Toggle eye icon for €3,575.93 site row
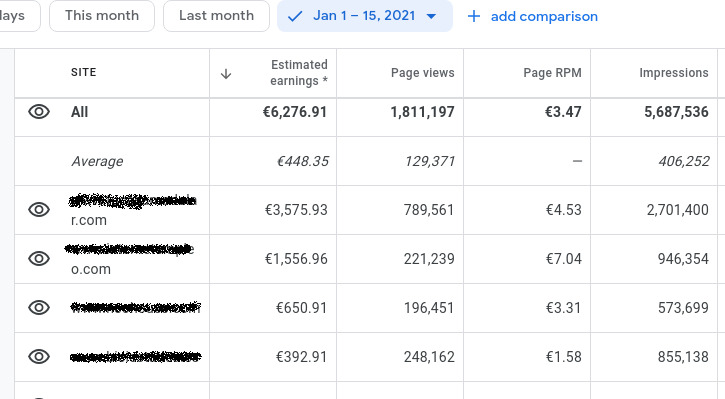Screen dimensions: 725x399 (x=39, y=209)
